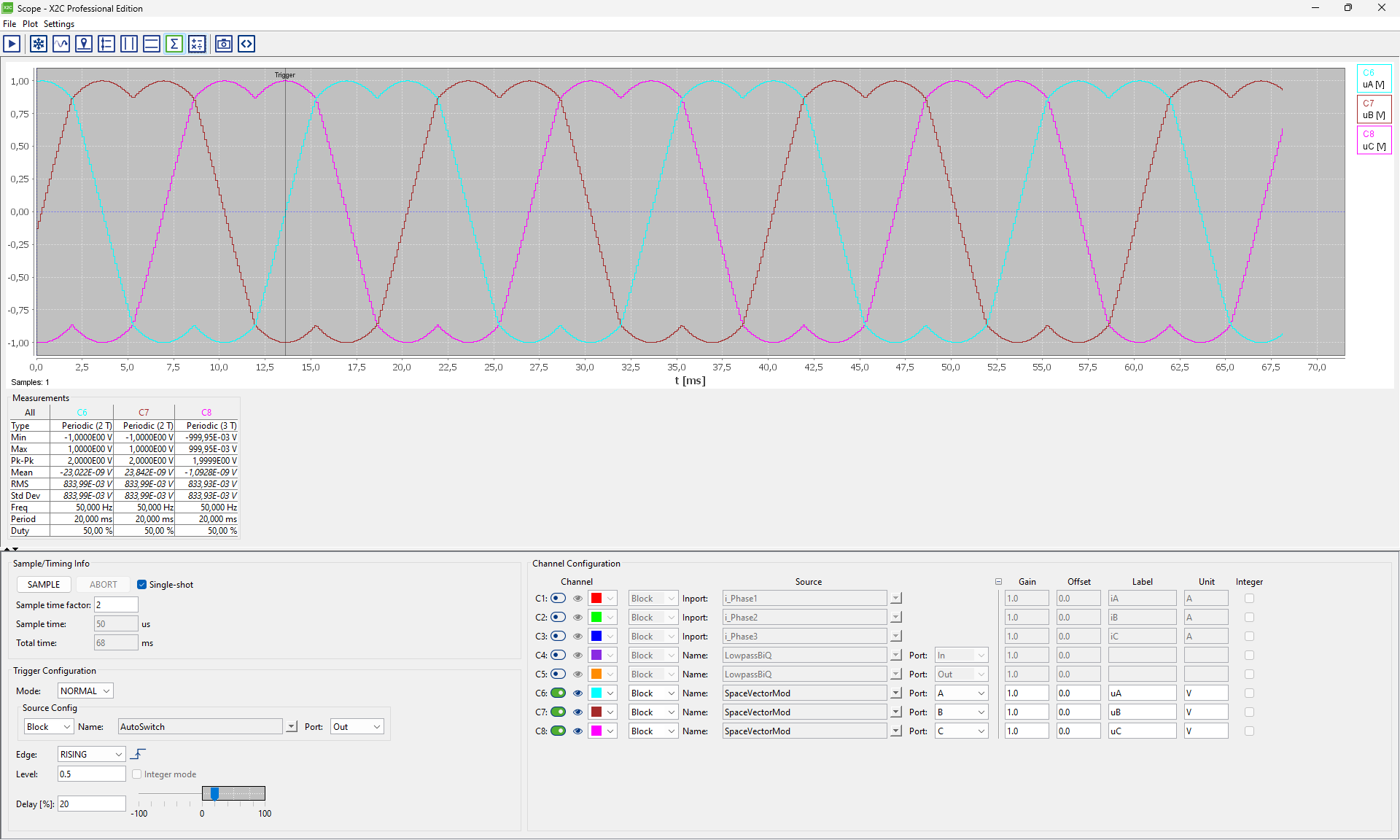The width and height of the screenshot is (1400, 840).
Task: Browse block names for C7 SpaceVectorMod
Action: pos(896,712)
